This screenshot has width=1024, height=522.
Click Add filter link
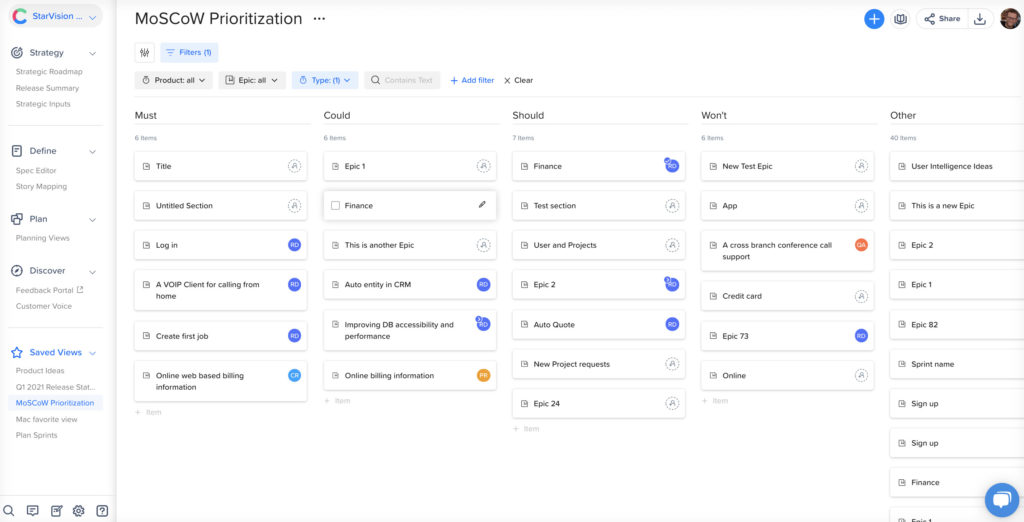tap(471, 80)
